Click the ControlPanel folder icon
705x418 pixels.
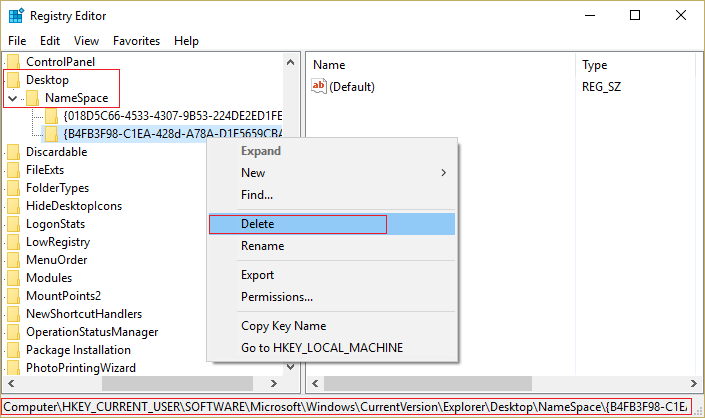pos(14,62)
